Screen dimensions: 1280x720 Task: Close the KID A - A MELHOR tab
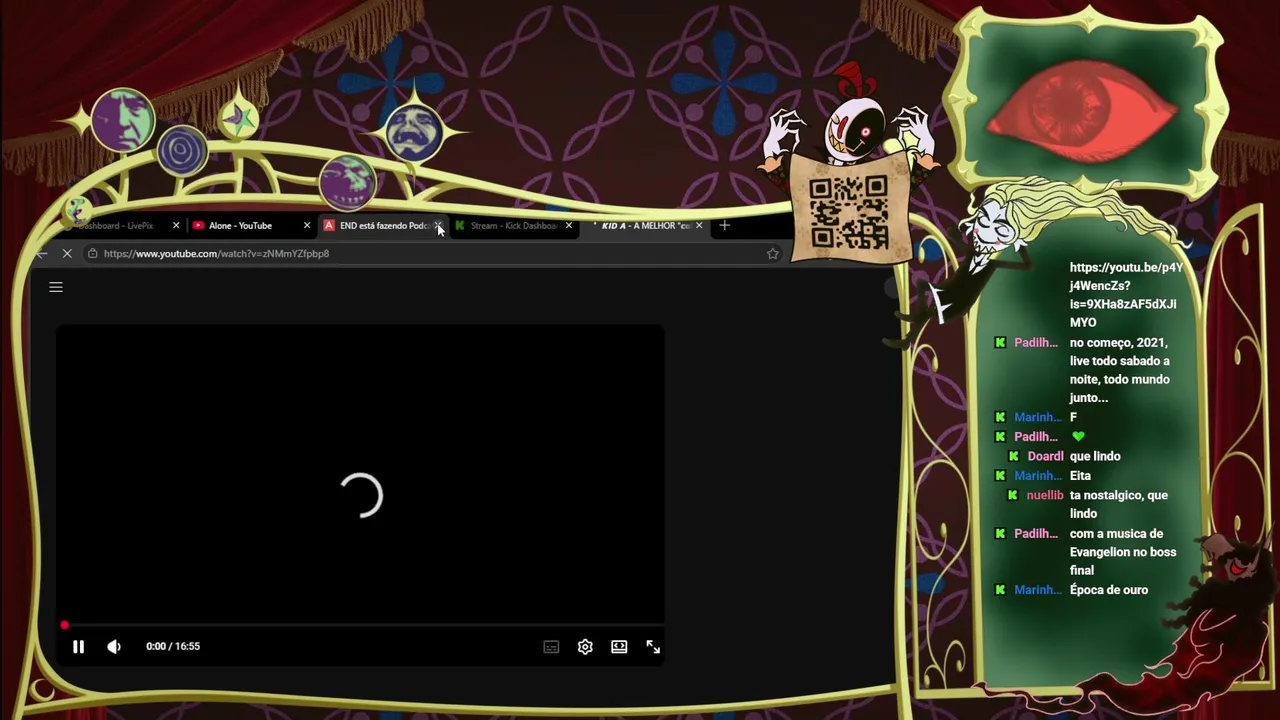click(x=699, y=226)
